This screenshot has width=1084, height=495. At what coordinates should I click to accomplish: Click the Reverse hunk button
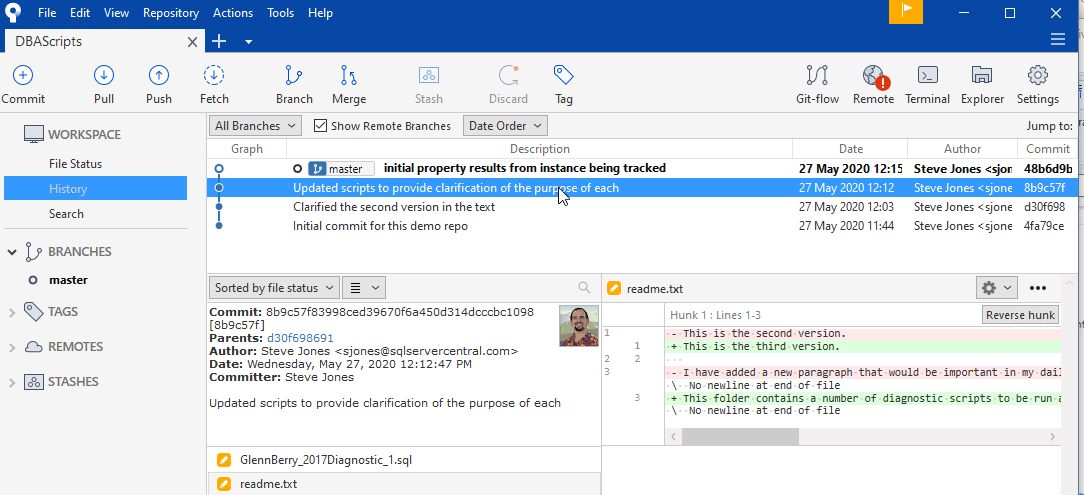(x=1020, y=315)
